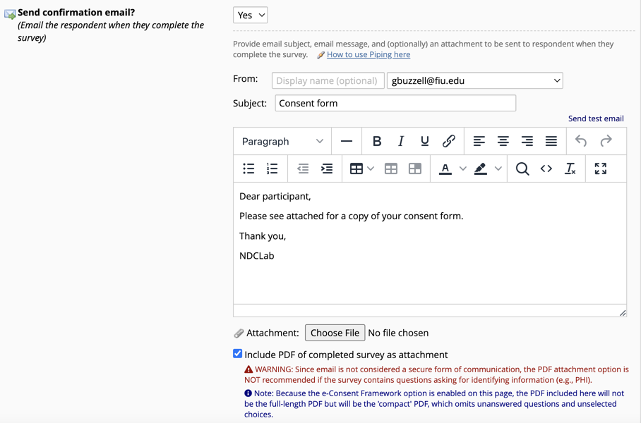Screen dimensions: 642x424
Task: Insert a numbered list
Action: [x=272, y=169]
